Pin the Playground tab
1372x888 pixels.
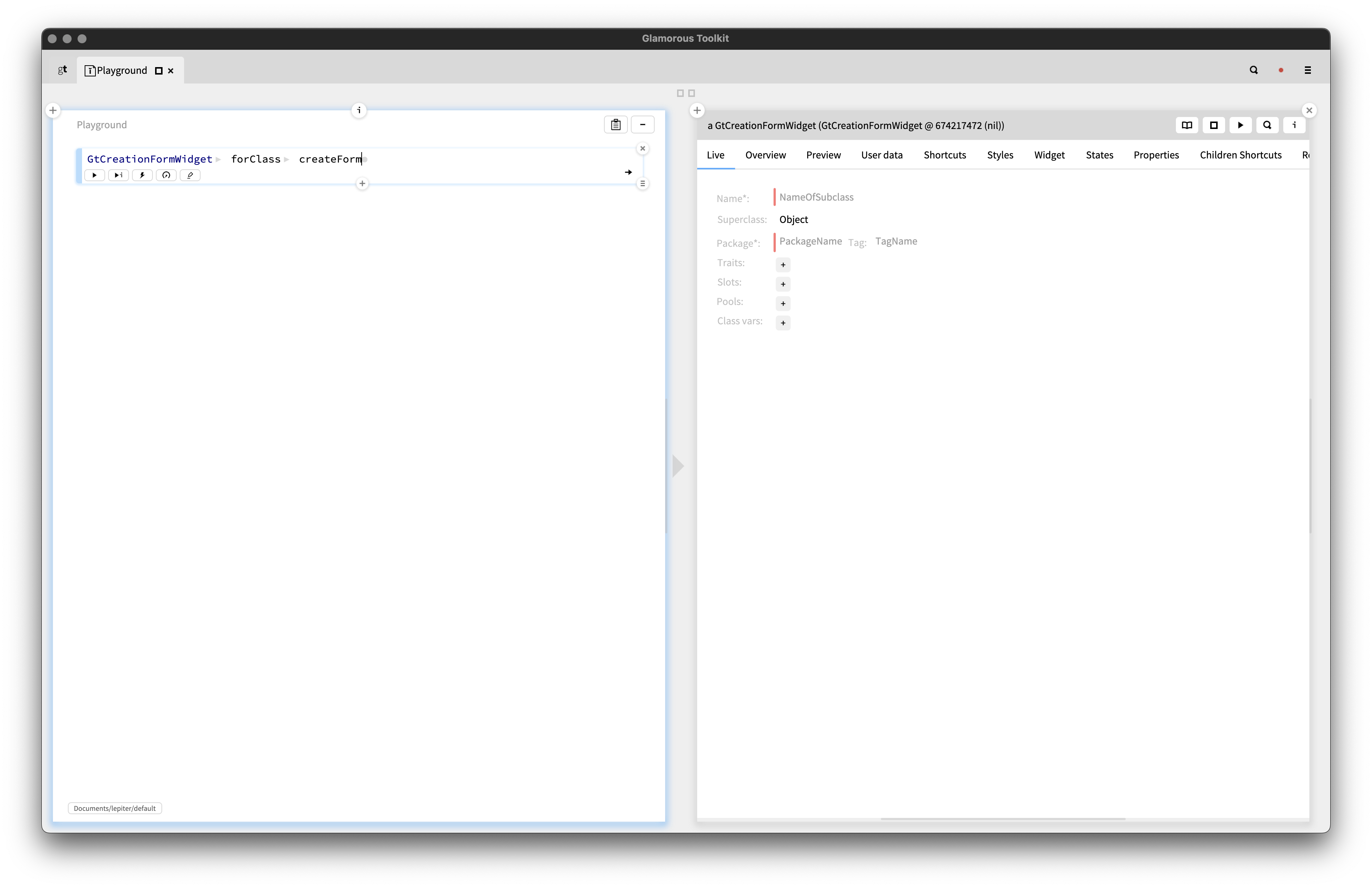158,70
